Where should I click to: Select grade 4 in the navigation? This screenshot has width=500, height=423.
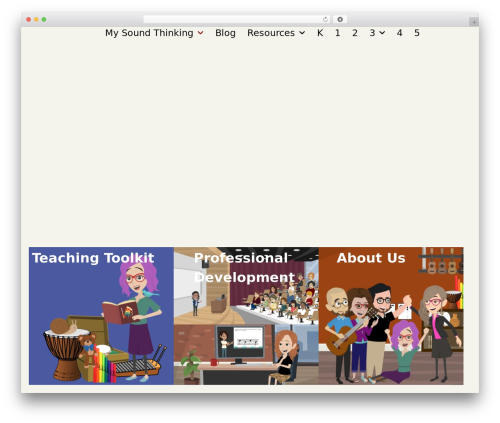pos(399,33)
